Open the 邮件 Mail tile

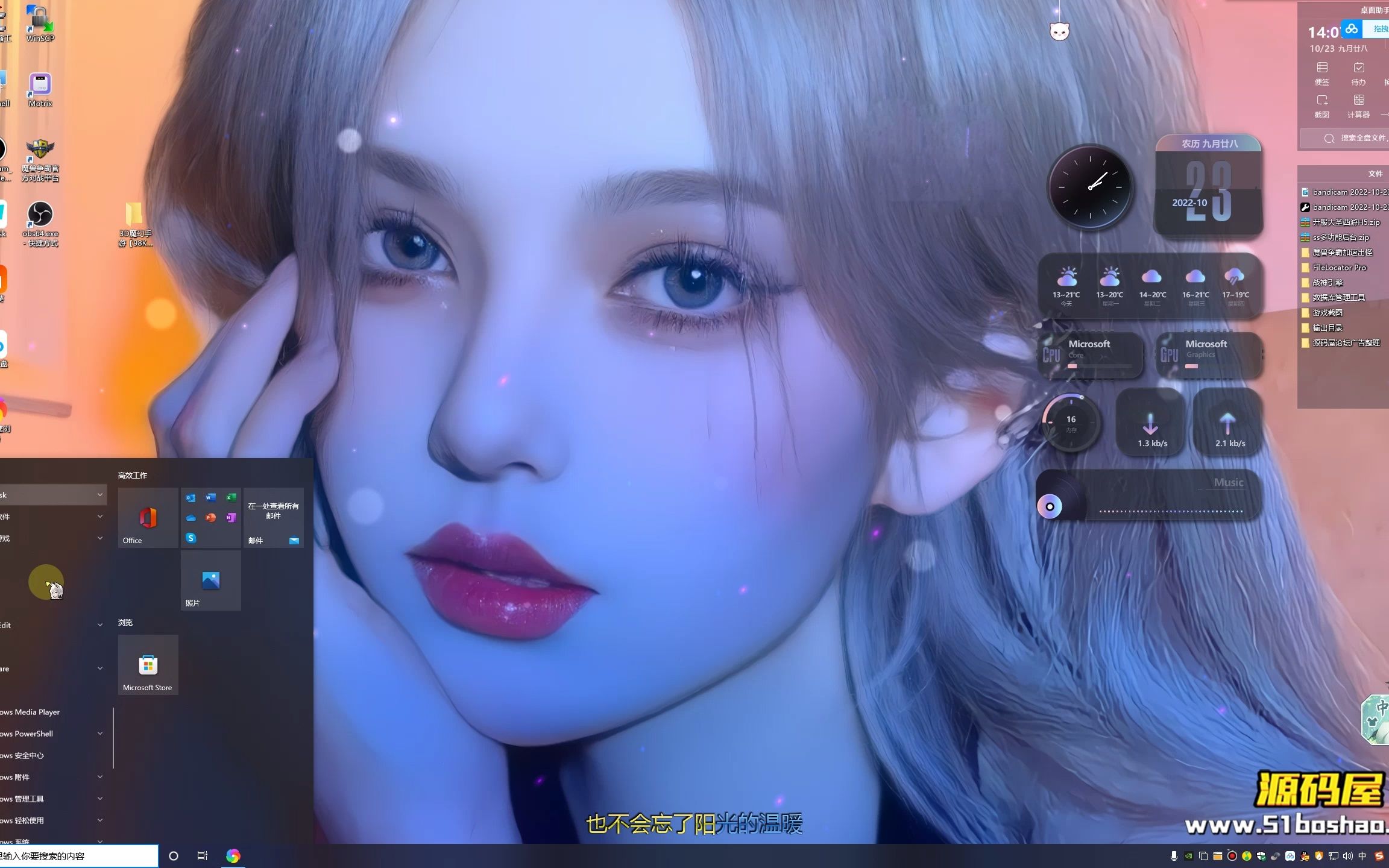273,517
